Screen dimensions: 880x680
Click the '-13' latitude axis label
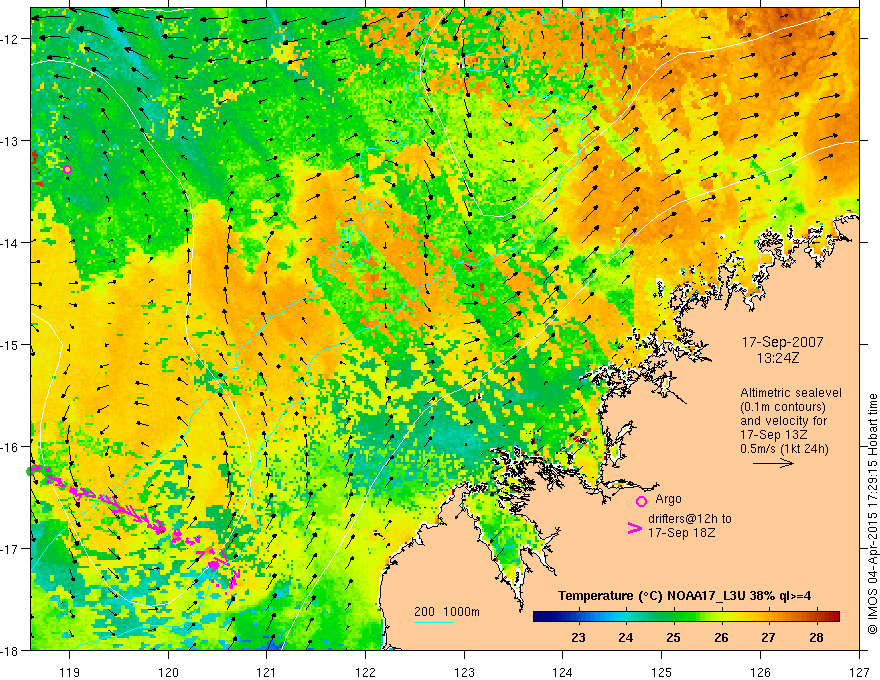pos(11,141)
